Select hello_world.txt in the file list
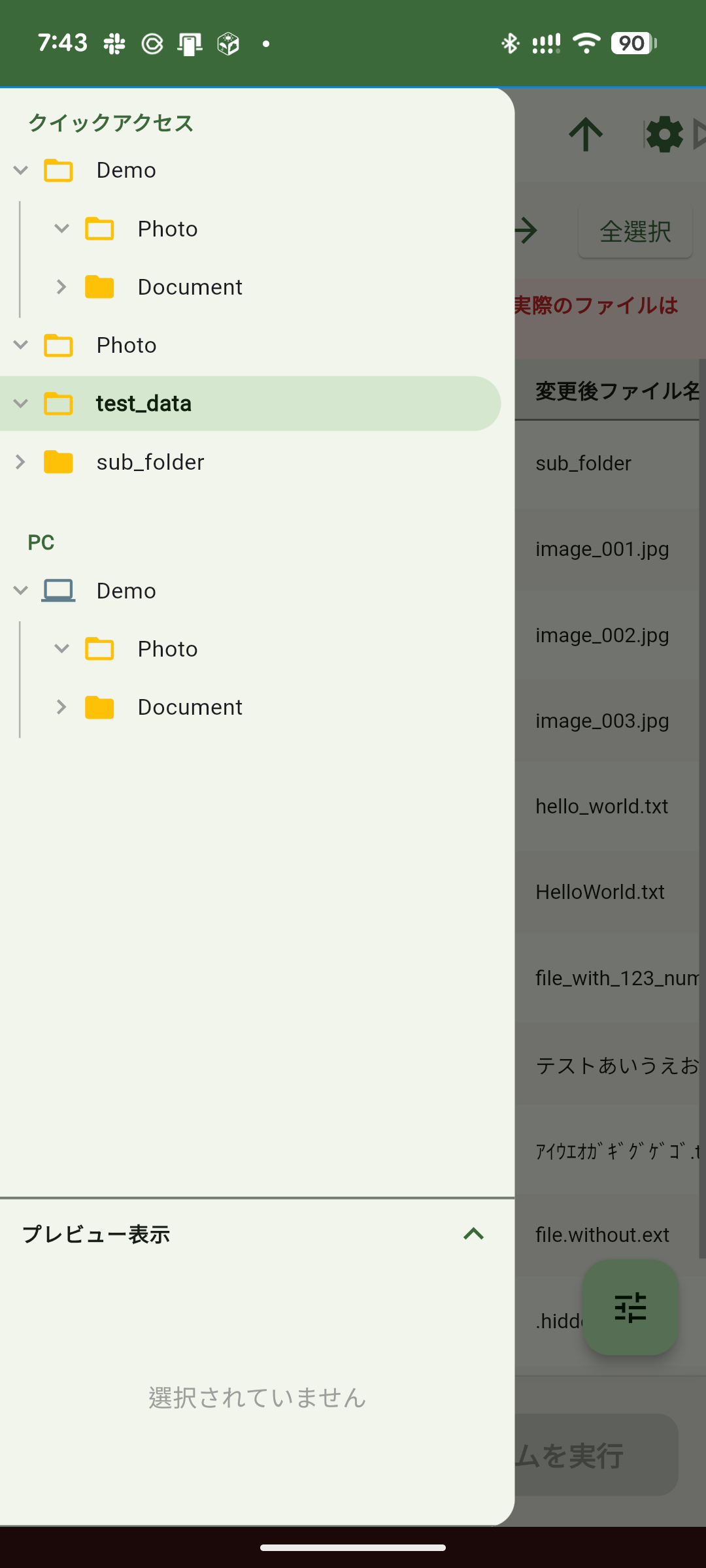 (601, 806)
